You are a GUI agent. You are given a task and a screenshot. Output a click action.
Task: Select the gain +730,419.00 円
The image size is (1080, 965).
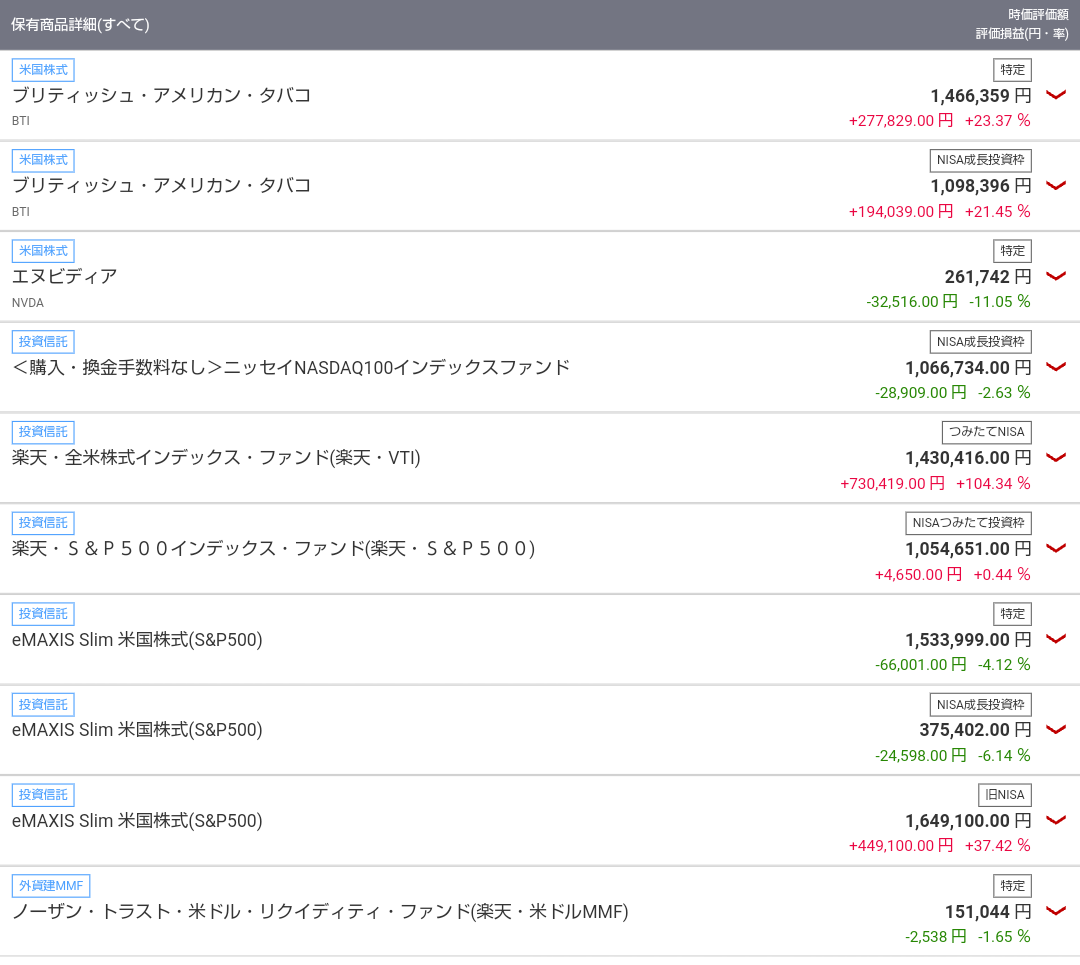(893, 484)
